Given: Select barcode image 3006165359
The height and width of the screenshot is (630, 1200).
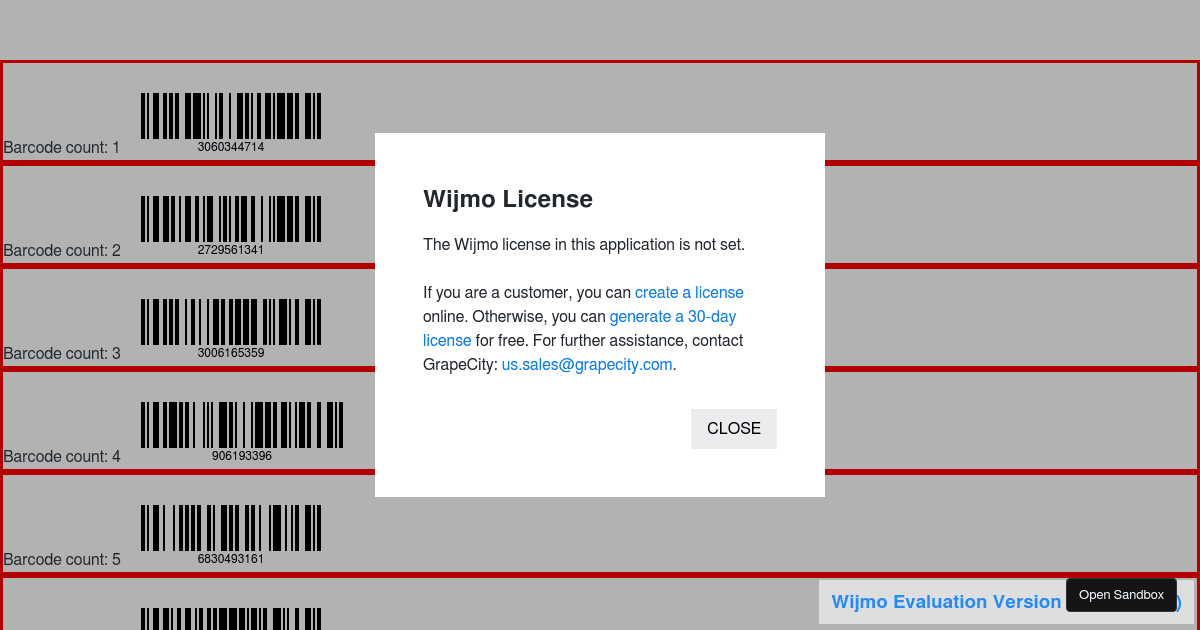Looking at the screenshot, I should (231, 329).
